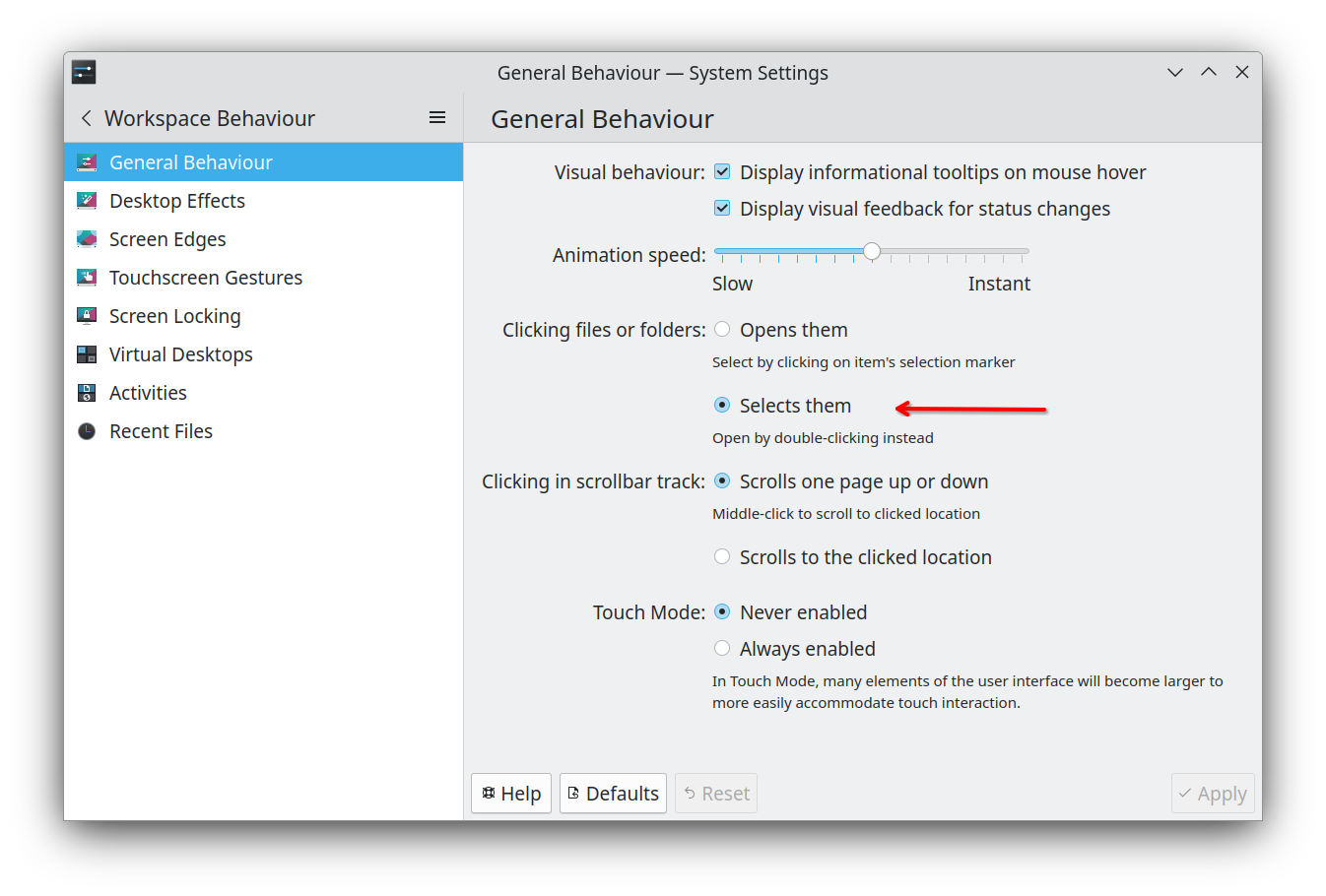
Task: Click the Help button
Action: point(511,794)
